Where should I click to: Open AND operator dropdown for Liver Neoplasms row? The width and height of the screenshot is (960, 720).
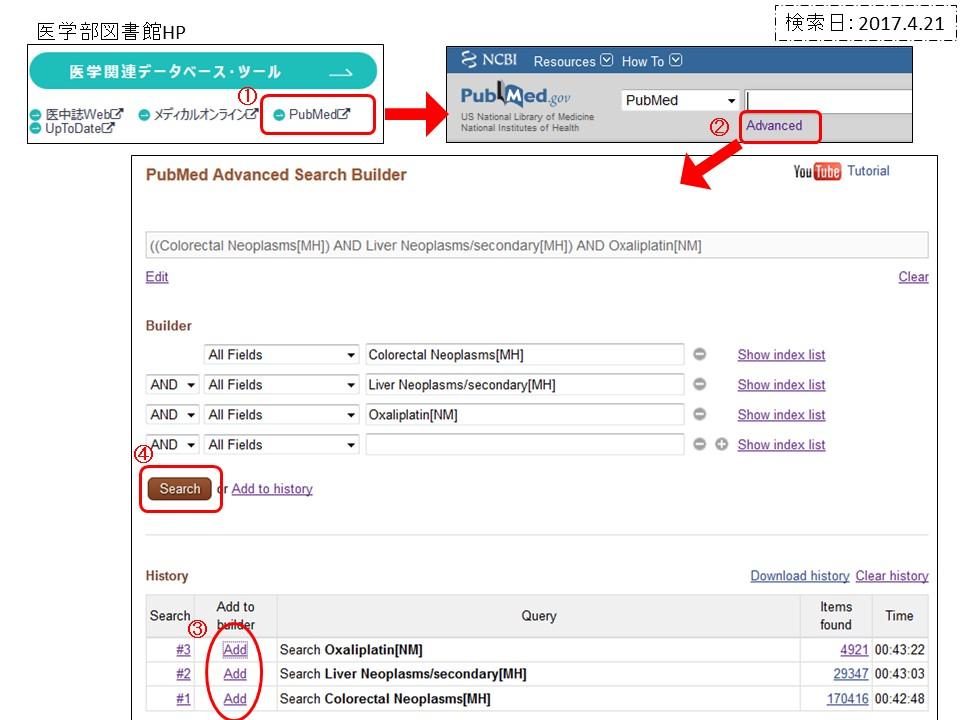tap(173, 384)
